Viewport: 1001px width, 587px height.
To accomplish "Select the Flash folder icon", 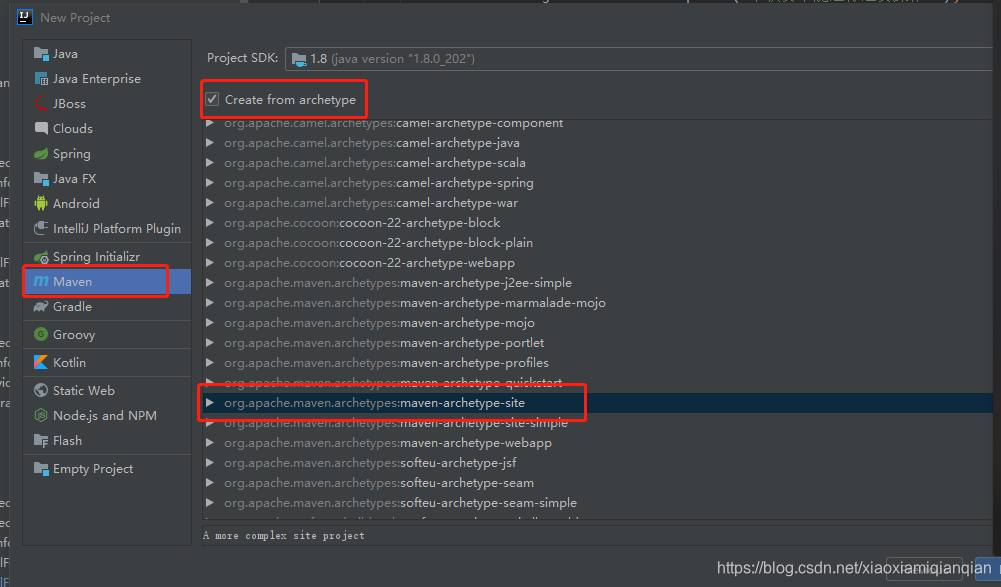I will 41,441.
